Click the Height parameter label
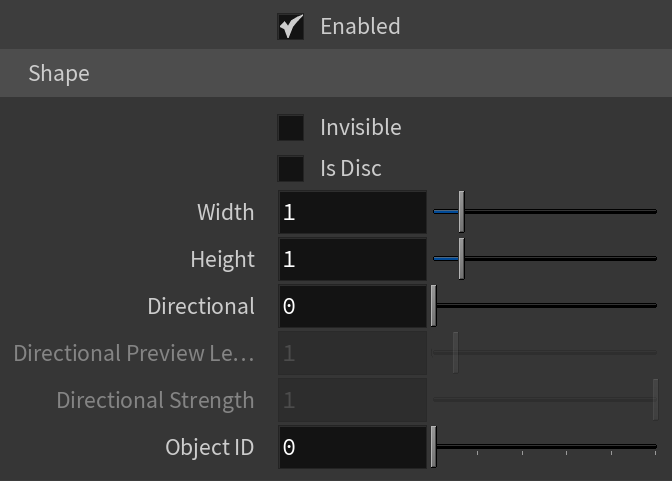The height and width of the screenshot is (481, 672). [x=223, y=259]
